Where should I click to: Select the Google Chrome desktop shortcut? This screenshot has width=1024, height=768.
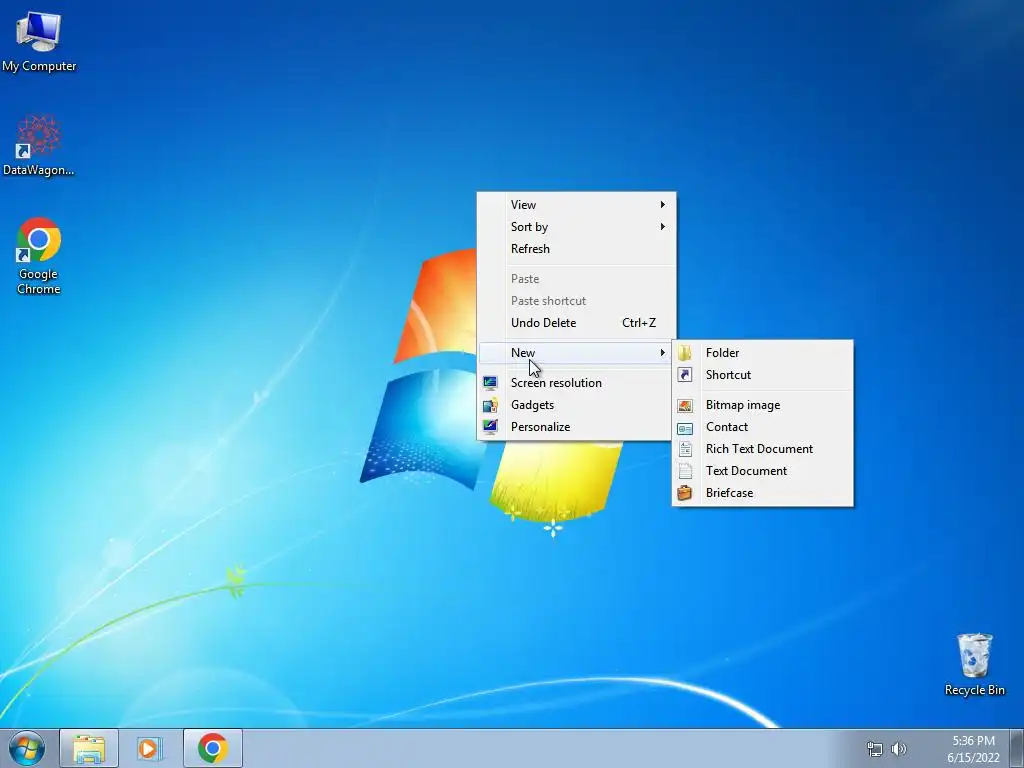click(39, 255)
